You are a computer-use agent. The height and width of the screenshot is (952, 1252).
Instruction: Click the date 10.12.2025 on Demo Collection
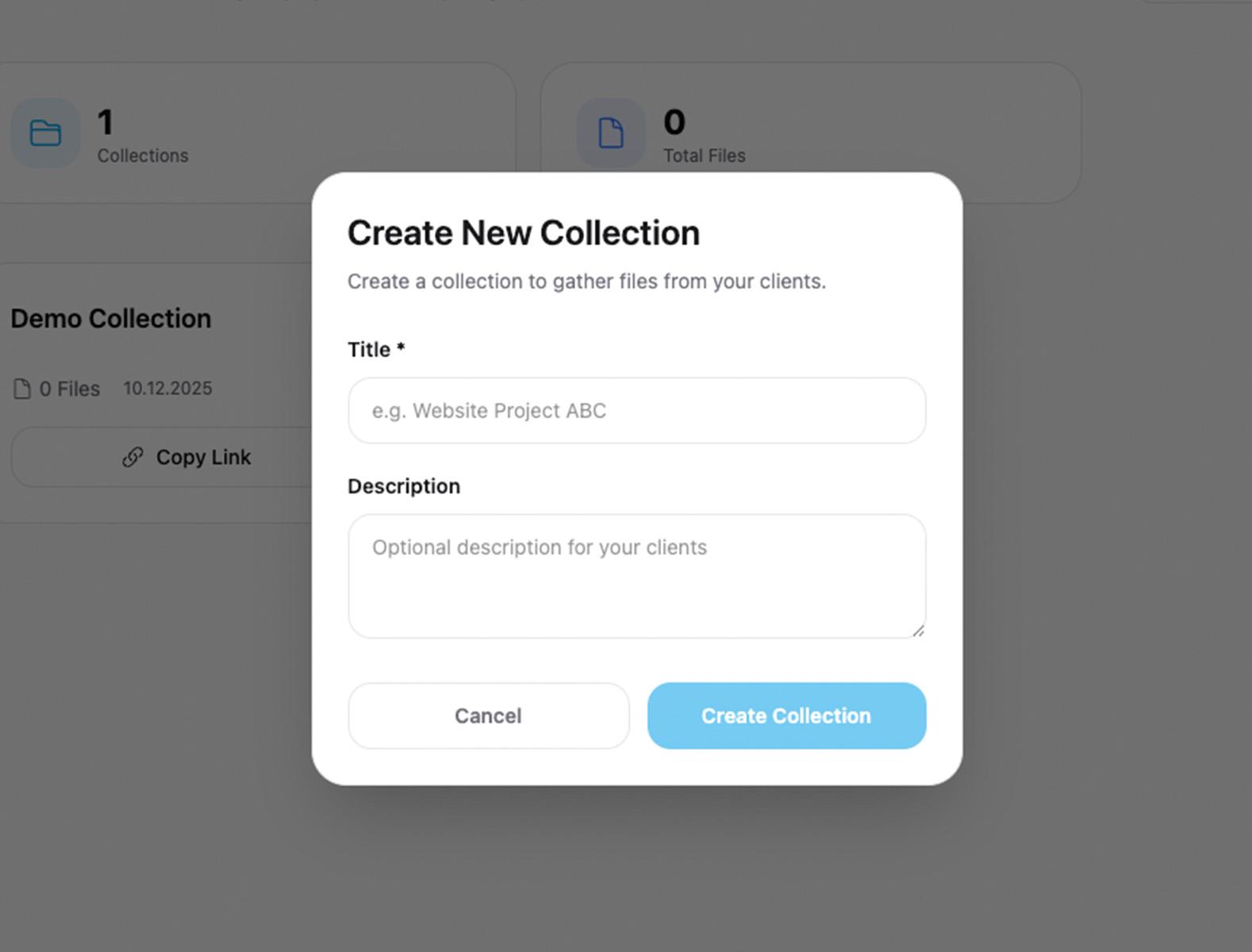pyautogui.click(x=167, y=388)
